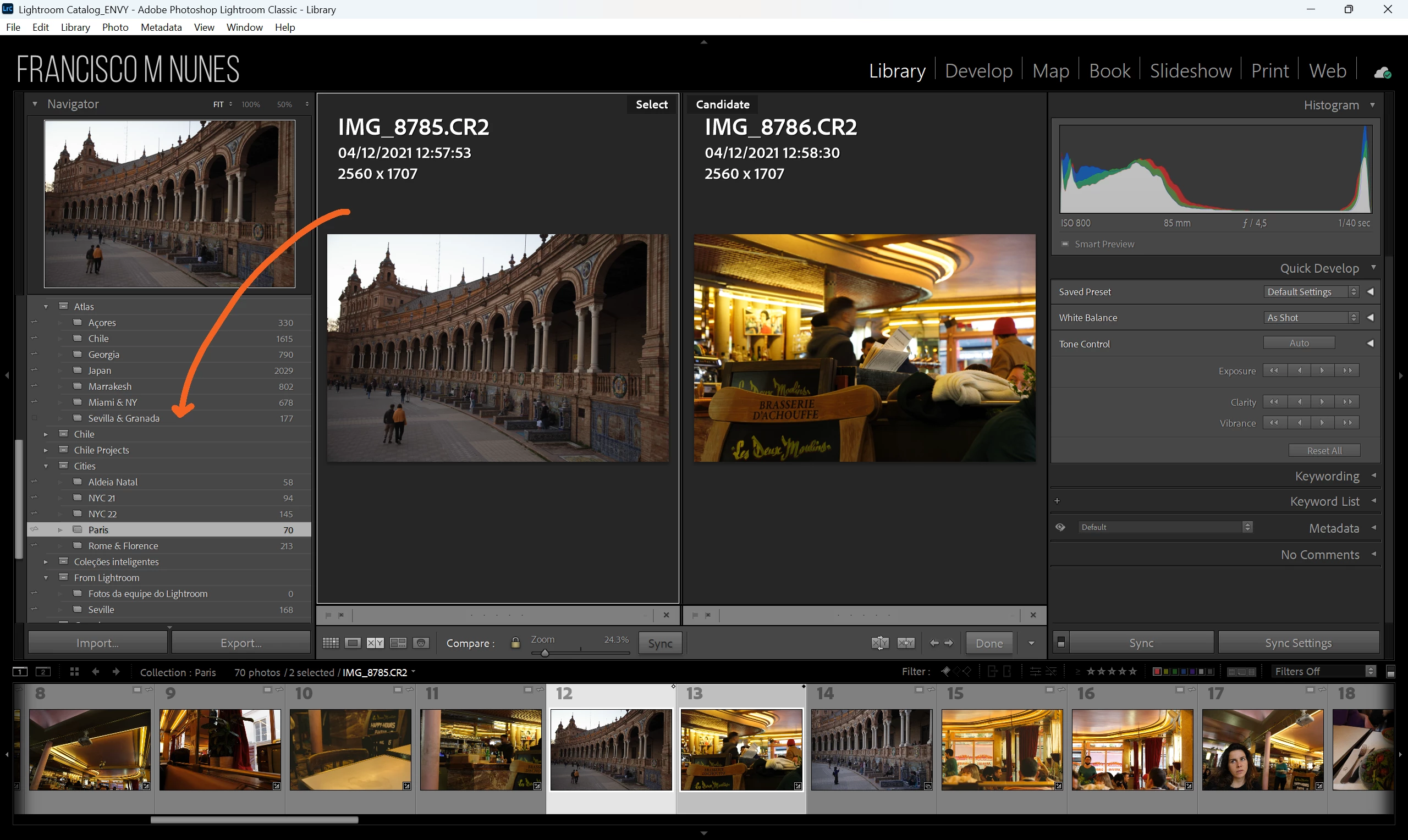
Task: Collapse the Cities collection set
Action: (46, 466)
